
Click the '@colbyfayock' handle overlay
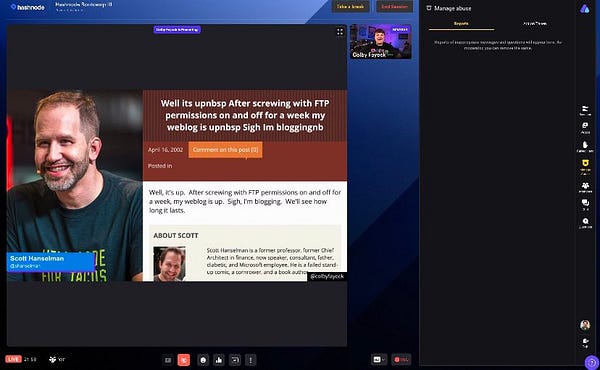327,276
